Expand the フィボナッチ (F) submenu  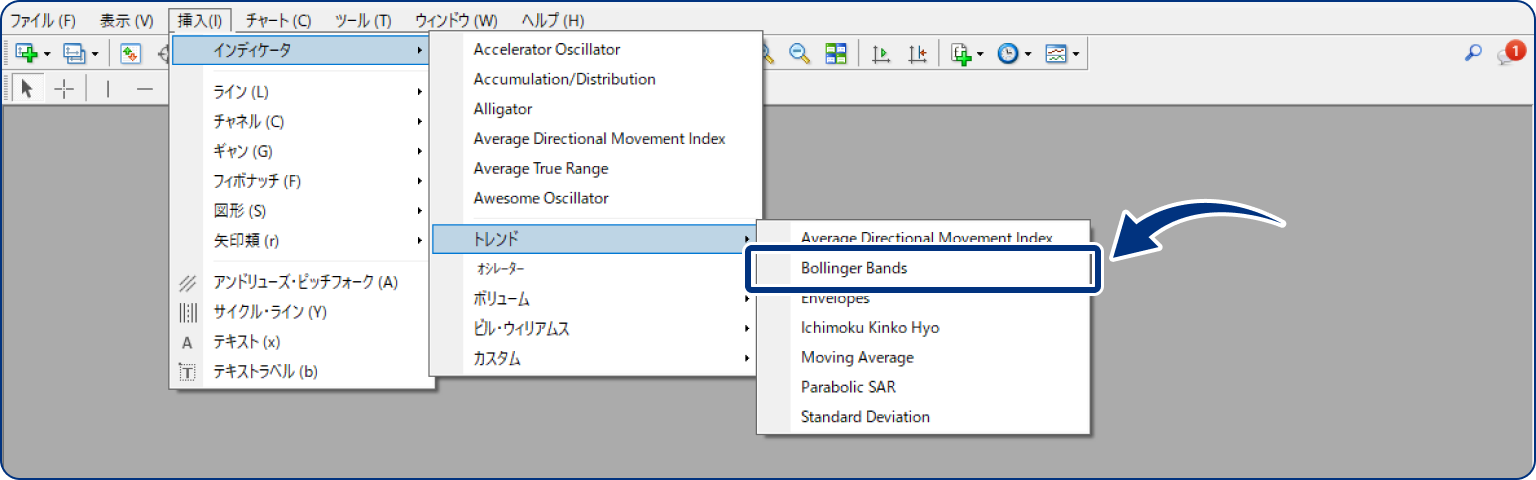tap(257, 181)
